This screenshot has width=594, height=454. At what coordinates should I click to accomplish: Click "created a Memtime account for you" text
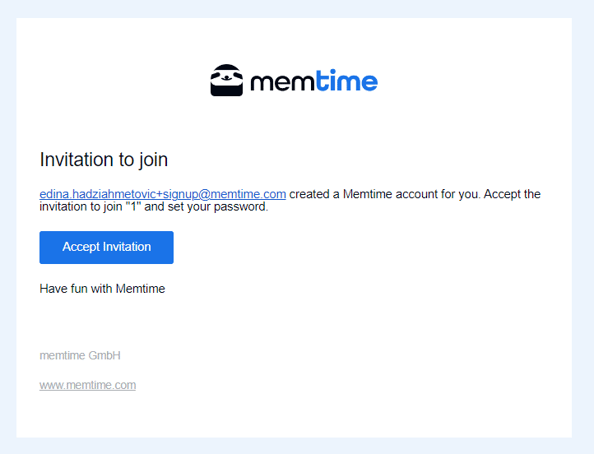click(x=385, y=194)
